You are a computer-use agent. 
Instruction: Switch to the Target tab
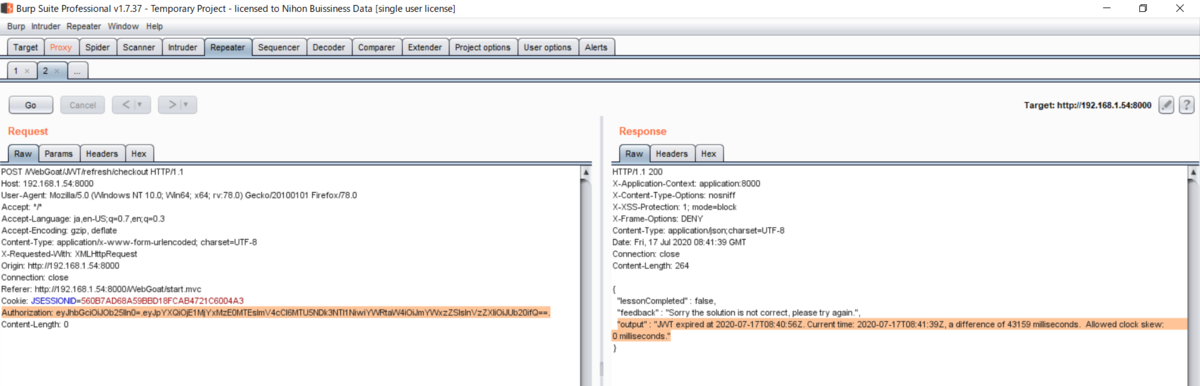coord(26,47)
